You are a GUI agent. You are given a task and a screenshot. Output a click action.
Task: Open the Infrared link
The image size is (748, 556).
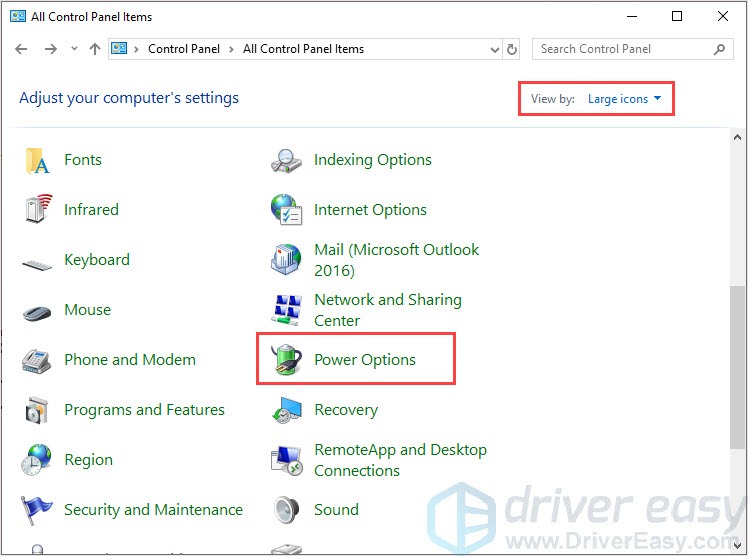coord(91,210)
